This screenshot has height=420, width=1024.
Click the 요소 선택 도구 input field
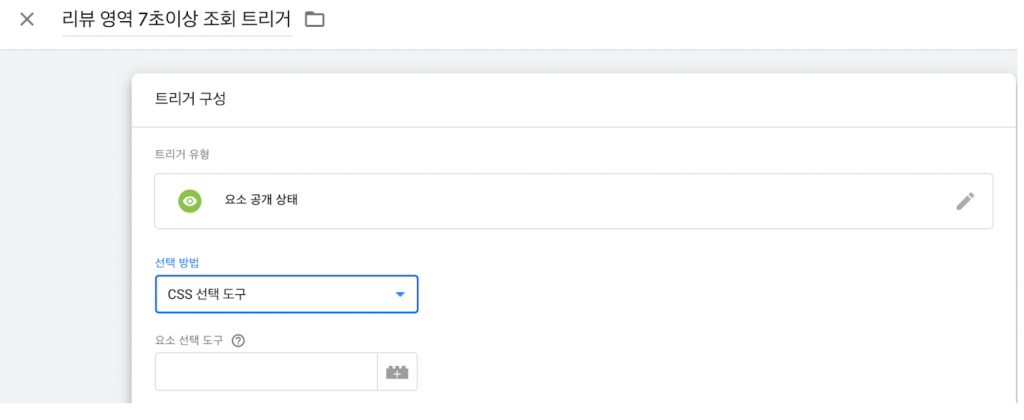pos(266,372)
